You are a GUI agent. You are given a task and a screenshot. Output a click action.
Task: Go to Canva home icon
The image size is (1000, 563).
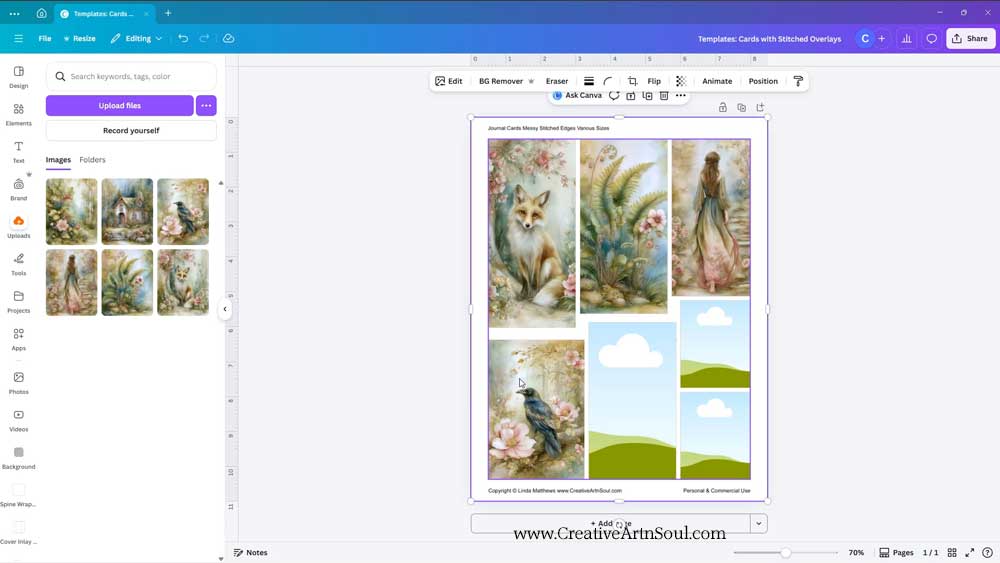click(41, 13)
